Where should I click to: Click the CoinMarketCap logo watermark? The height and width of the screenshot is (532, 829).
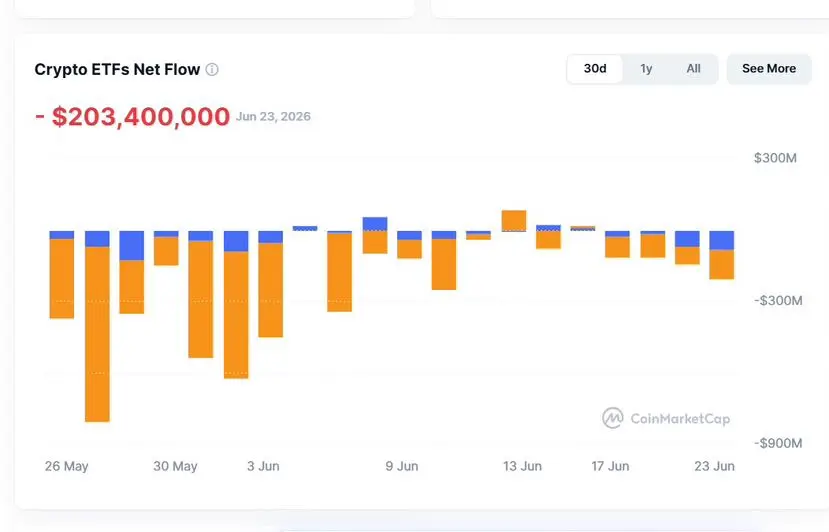click(666, 418)
